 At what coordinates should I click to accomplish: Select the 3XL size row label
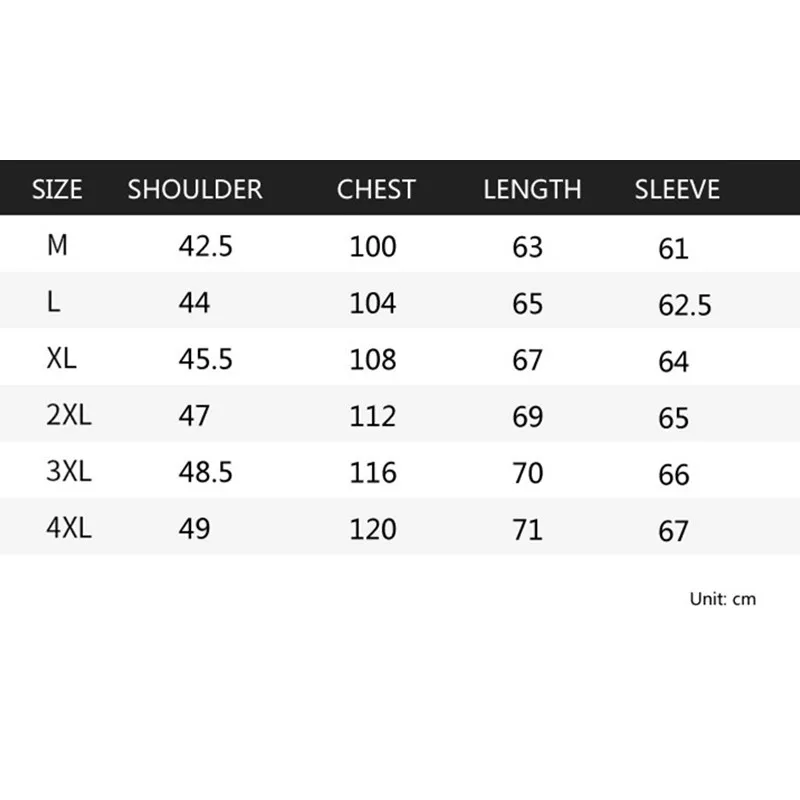pos(69,471)
